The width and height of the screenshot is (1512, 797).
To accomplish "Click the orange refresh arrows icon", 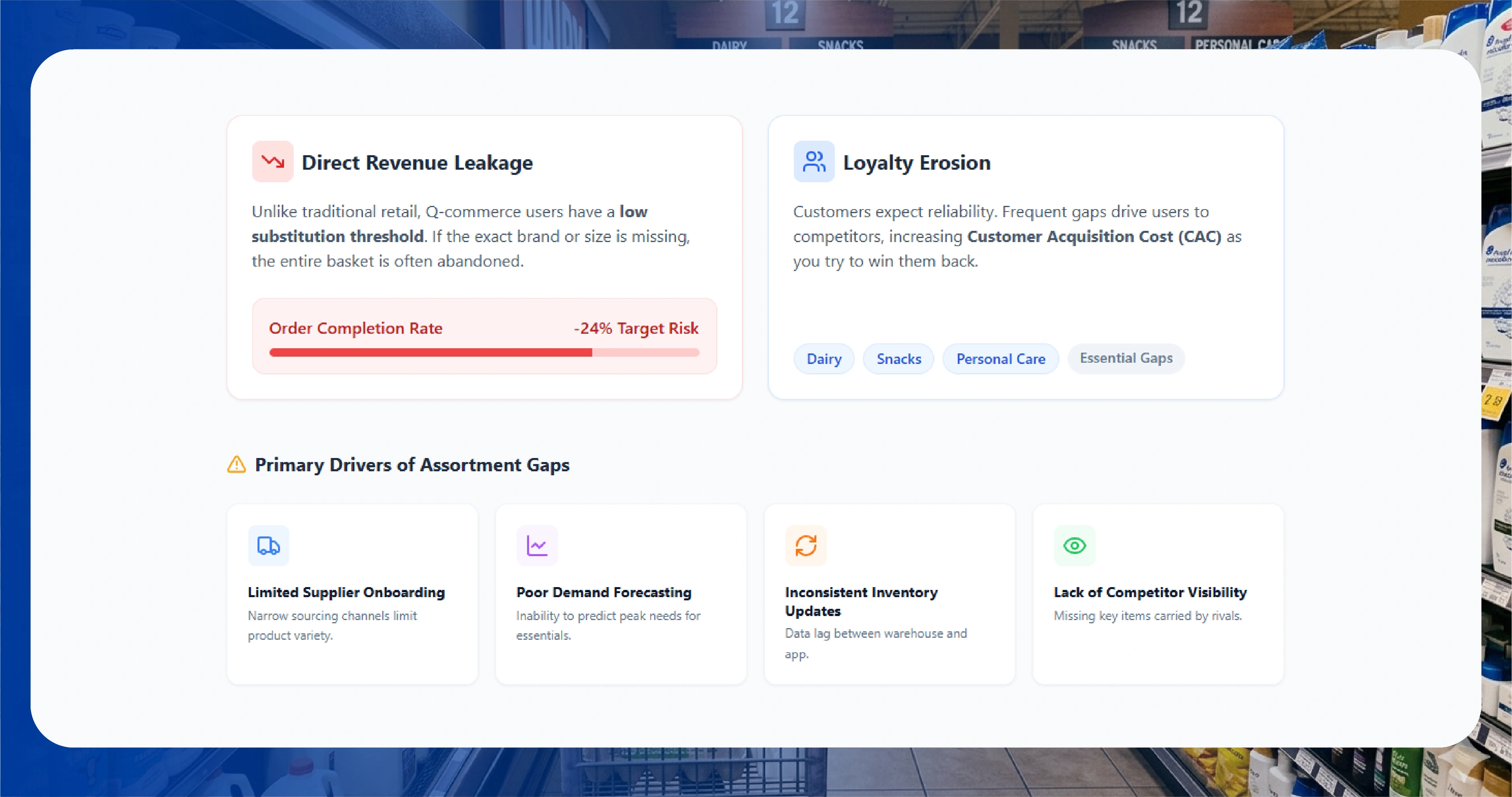I will point(805,545).
